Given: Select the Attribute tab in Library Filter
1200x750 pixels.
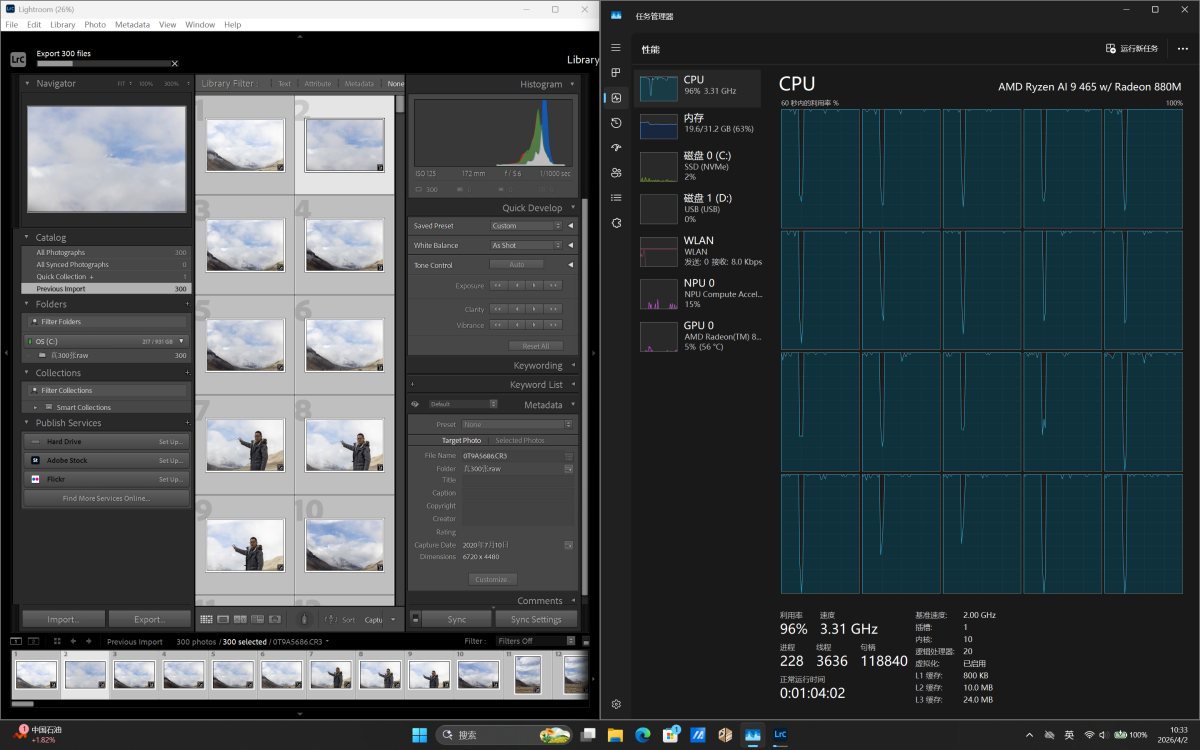Looking at the screenshot, I should [318, 84].
